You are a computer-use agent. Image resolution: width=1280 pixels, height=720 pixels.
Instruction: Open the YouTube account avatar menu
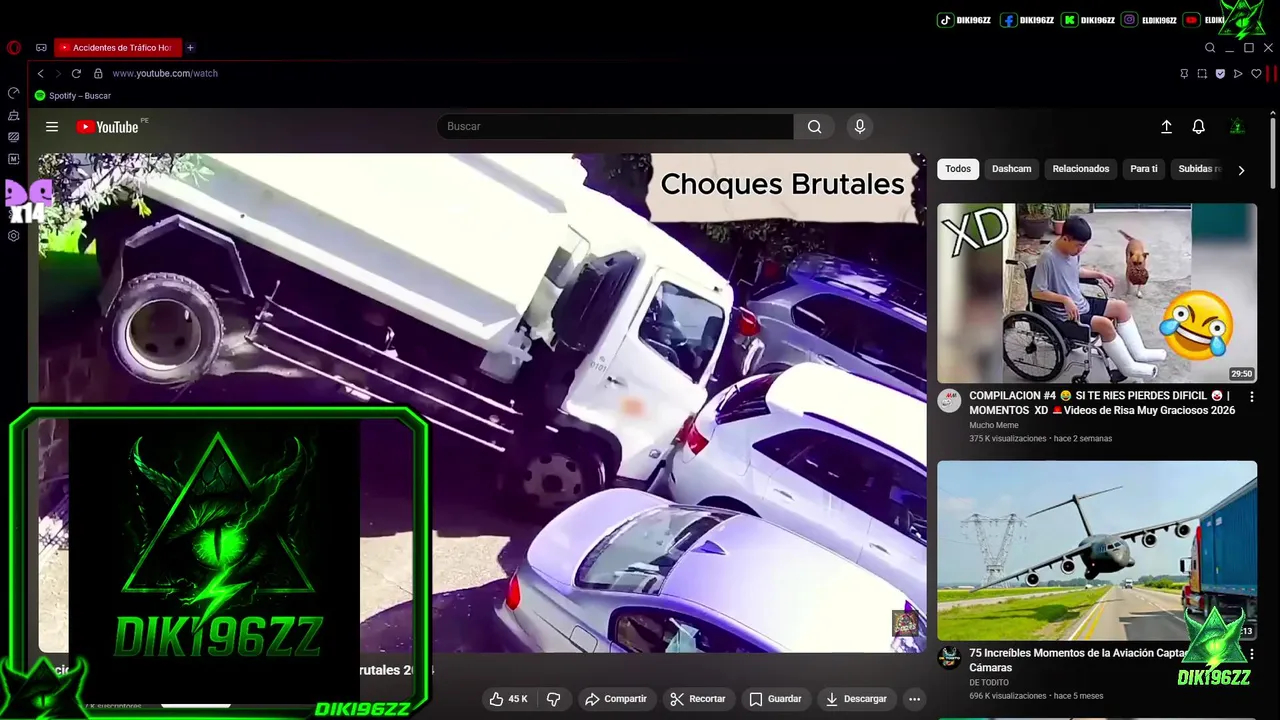coord(1237,127)
